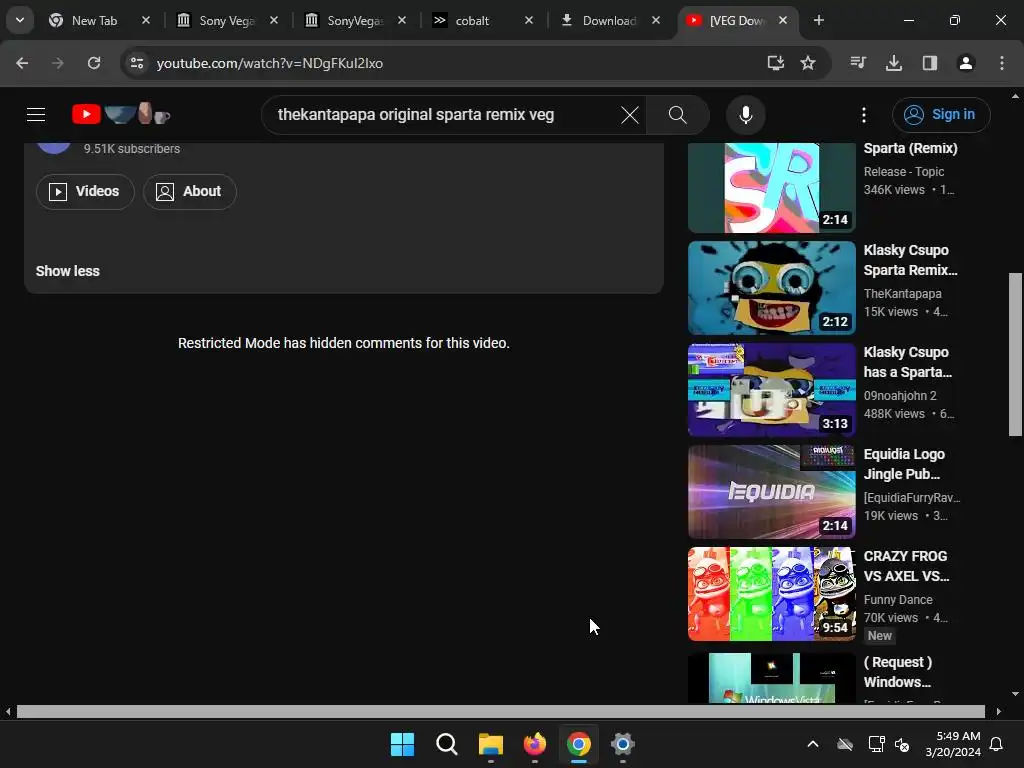This screenshot has width=1024, height=768.
Task: Open Sparta (Remix) video thumbnail
Action: point(771,188)
